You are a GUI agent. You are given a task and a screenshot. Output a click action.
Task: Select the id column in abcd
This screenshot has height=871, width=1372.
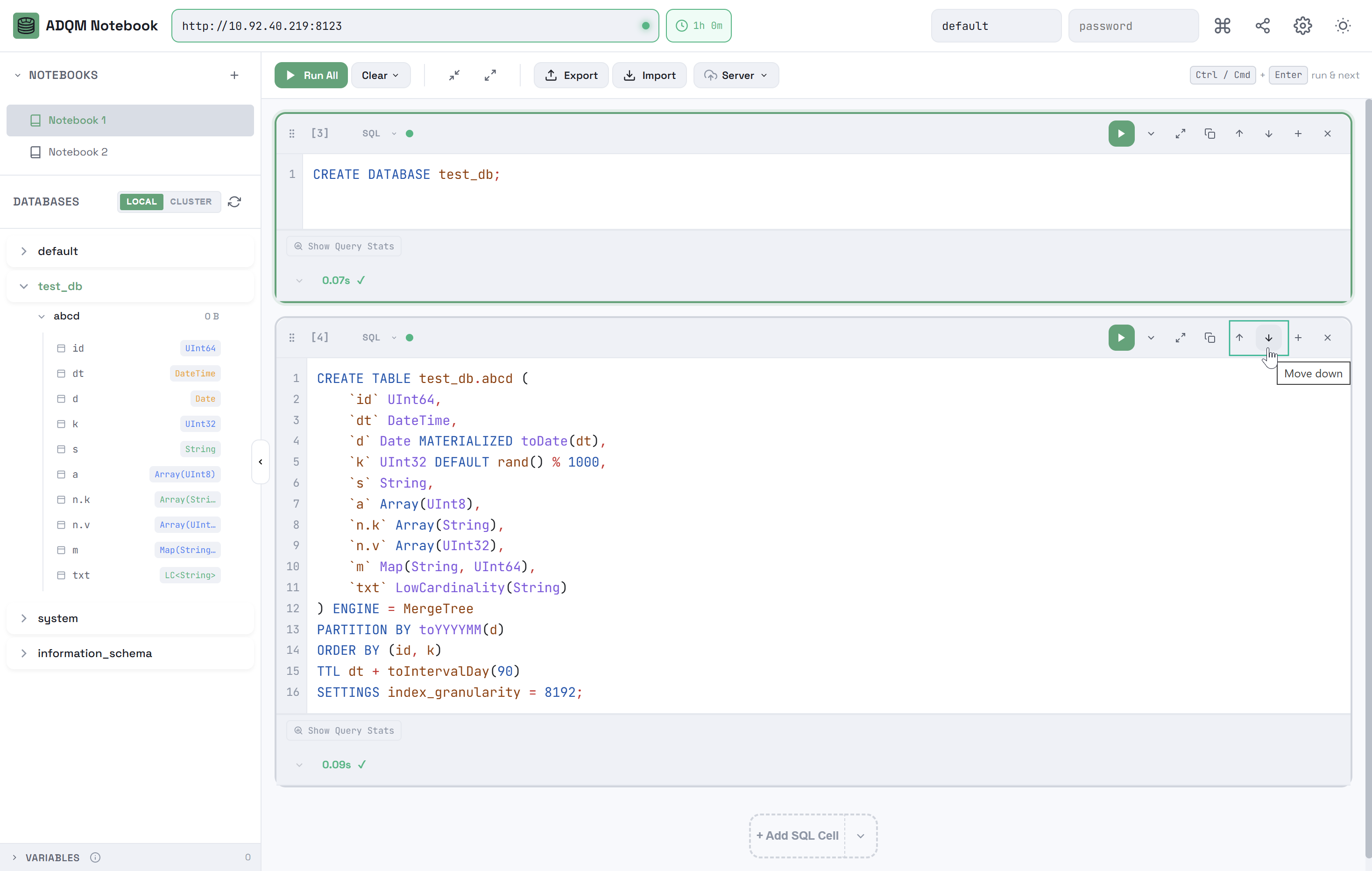[78, 348]
